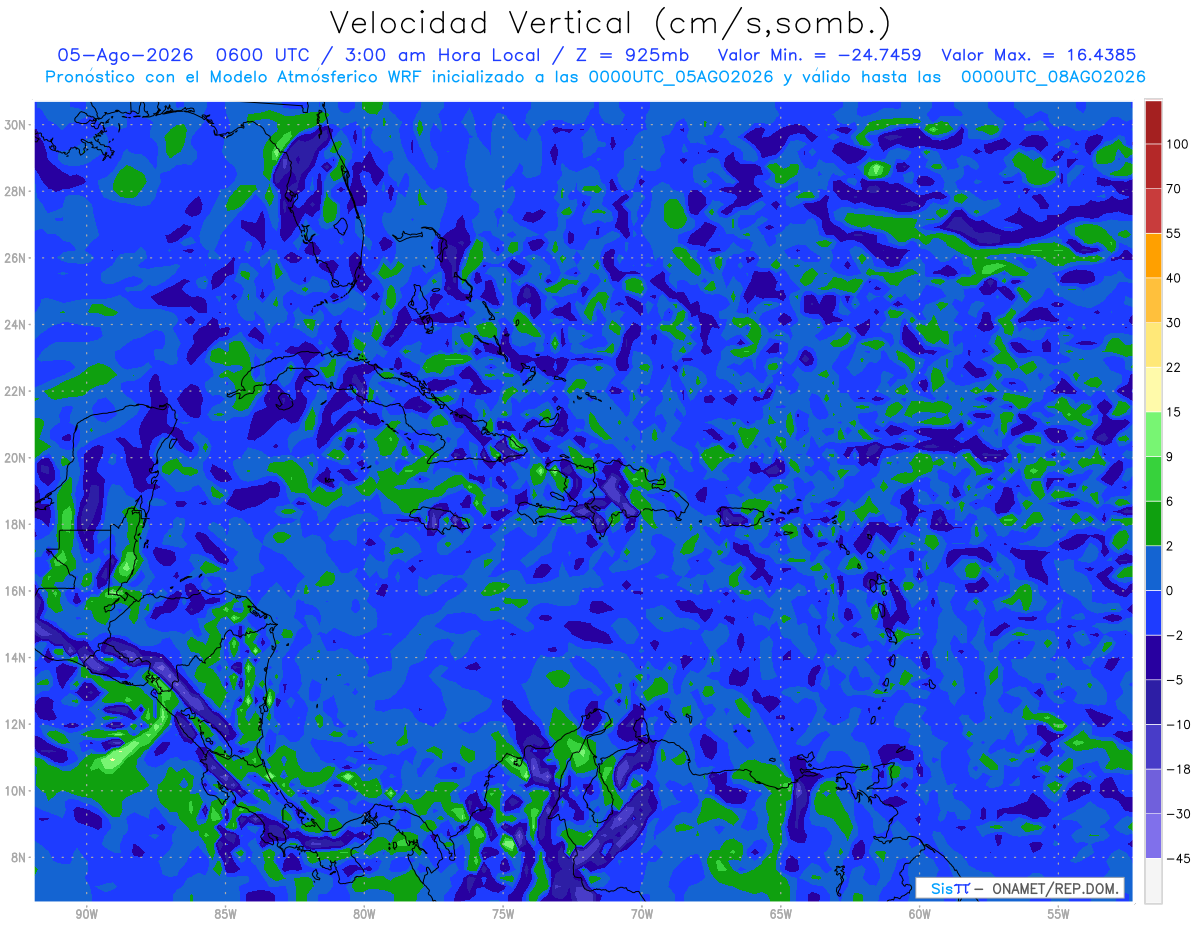Viewport: 1200px width, 927px height.
Task: Click the pale yellow swatch between 15 and 22
Action: click(x=1153, y=390)
